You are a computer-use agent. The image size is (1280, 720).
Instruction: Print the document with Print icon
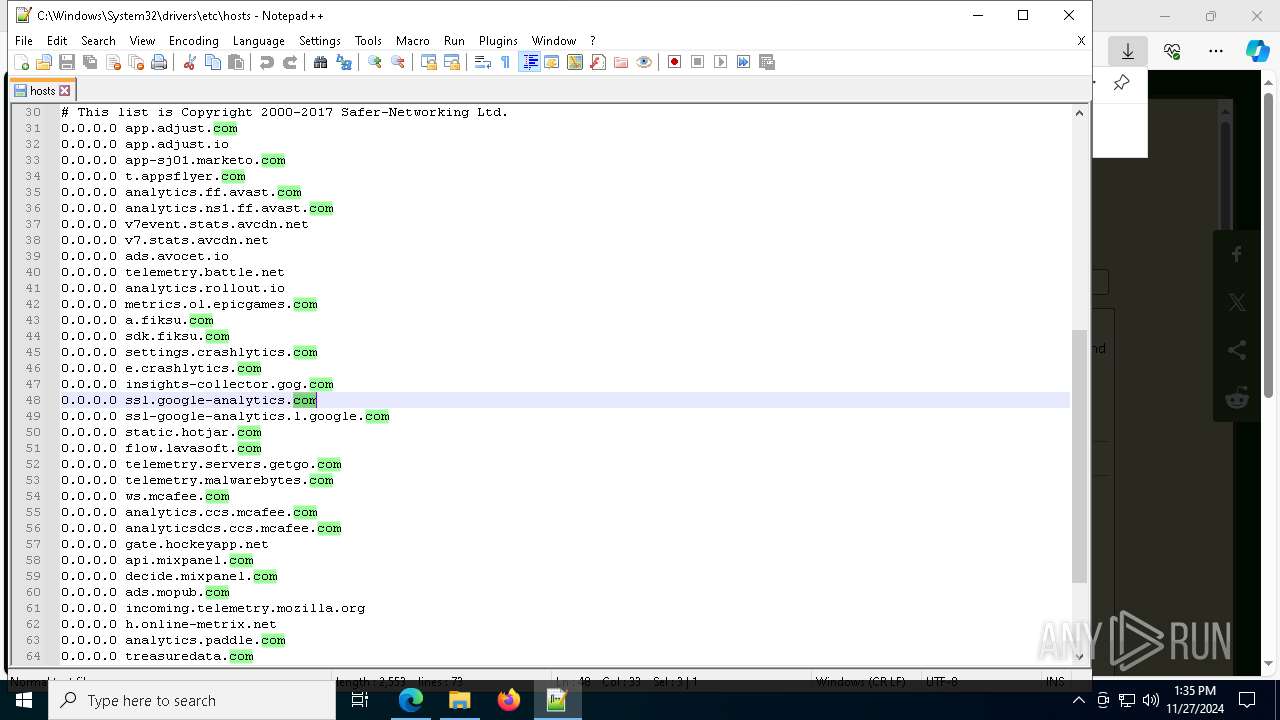click(x=159, y=62)
